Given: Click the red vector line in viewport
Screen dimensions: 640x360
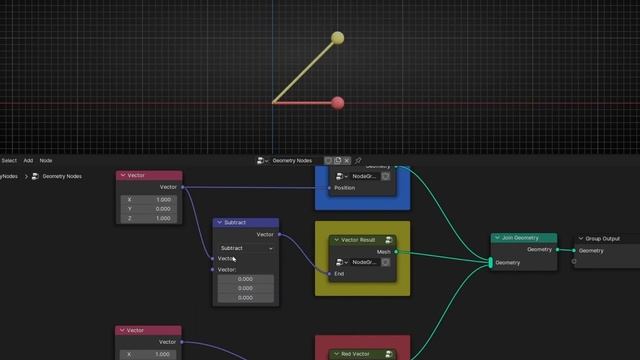Looking at the screenshot, I should click(302, 103).
